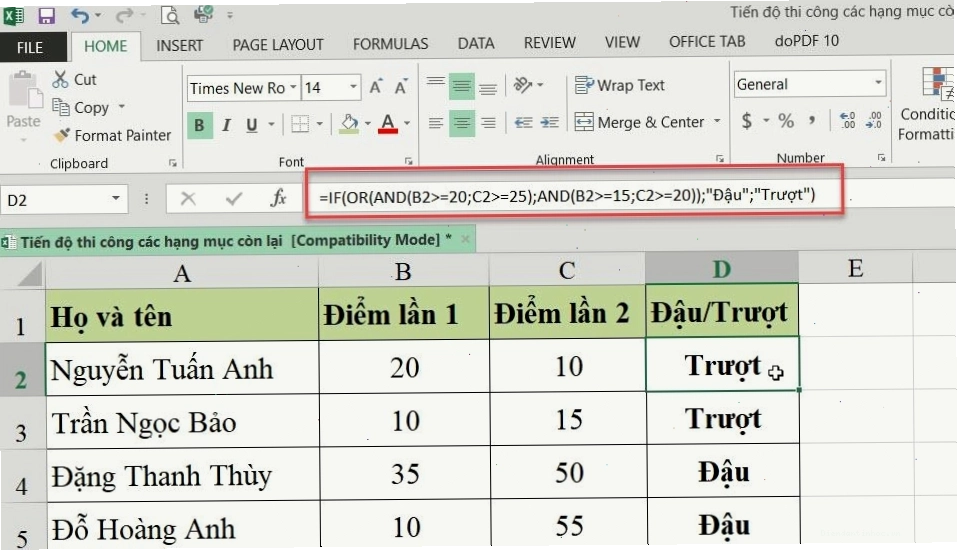Open Conditional Formatting
Image resolution: width=957 pixels, height=550 pixels.
coord(928,104)
